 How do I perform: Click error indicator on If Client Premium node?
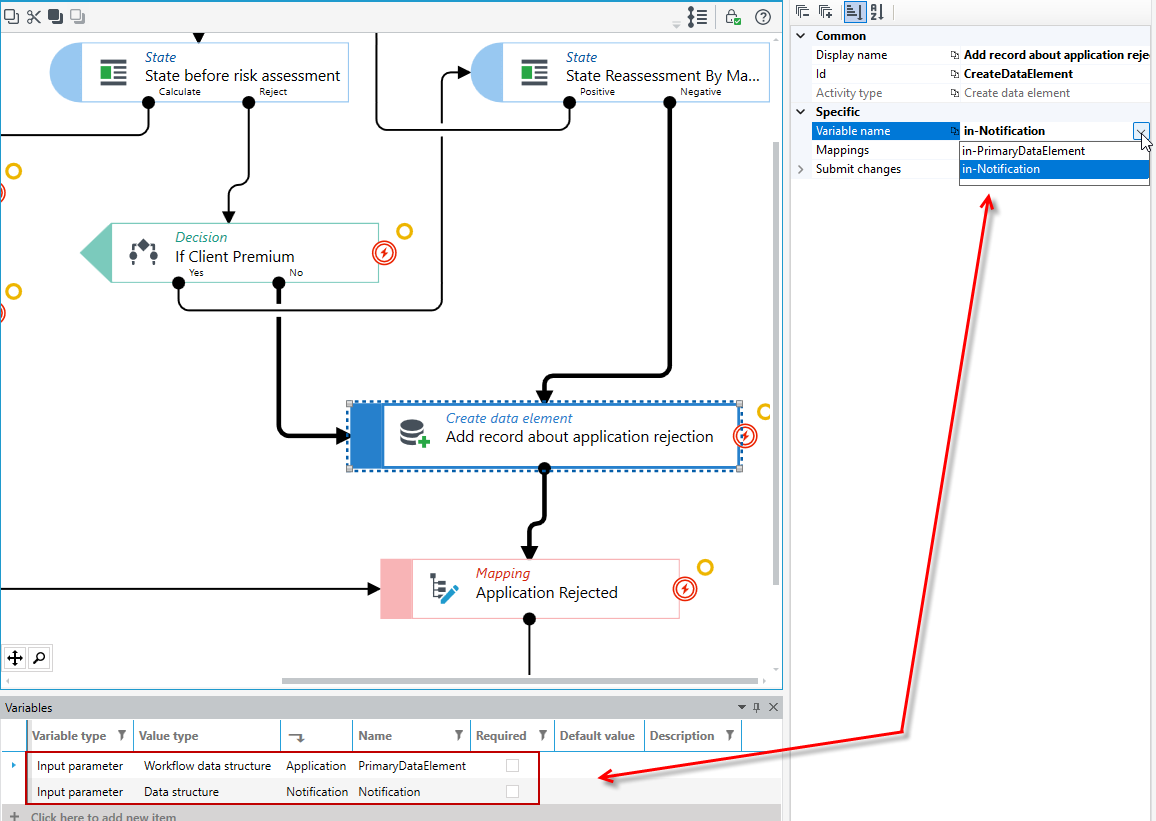384,253
